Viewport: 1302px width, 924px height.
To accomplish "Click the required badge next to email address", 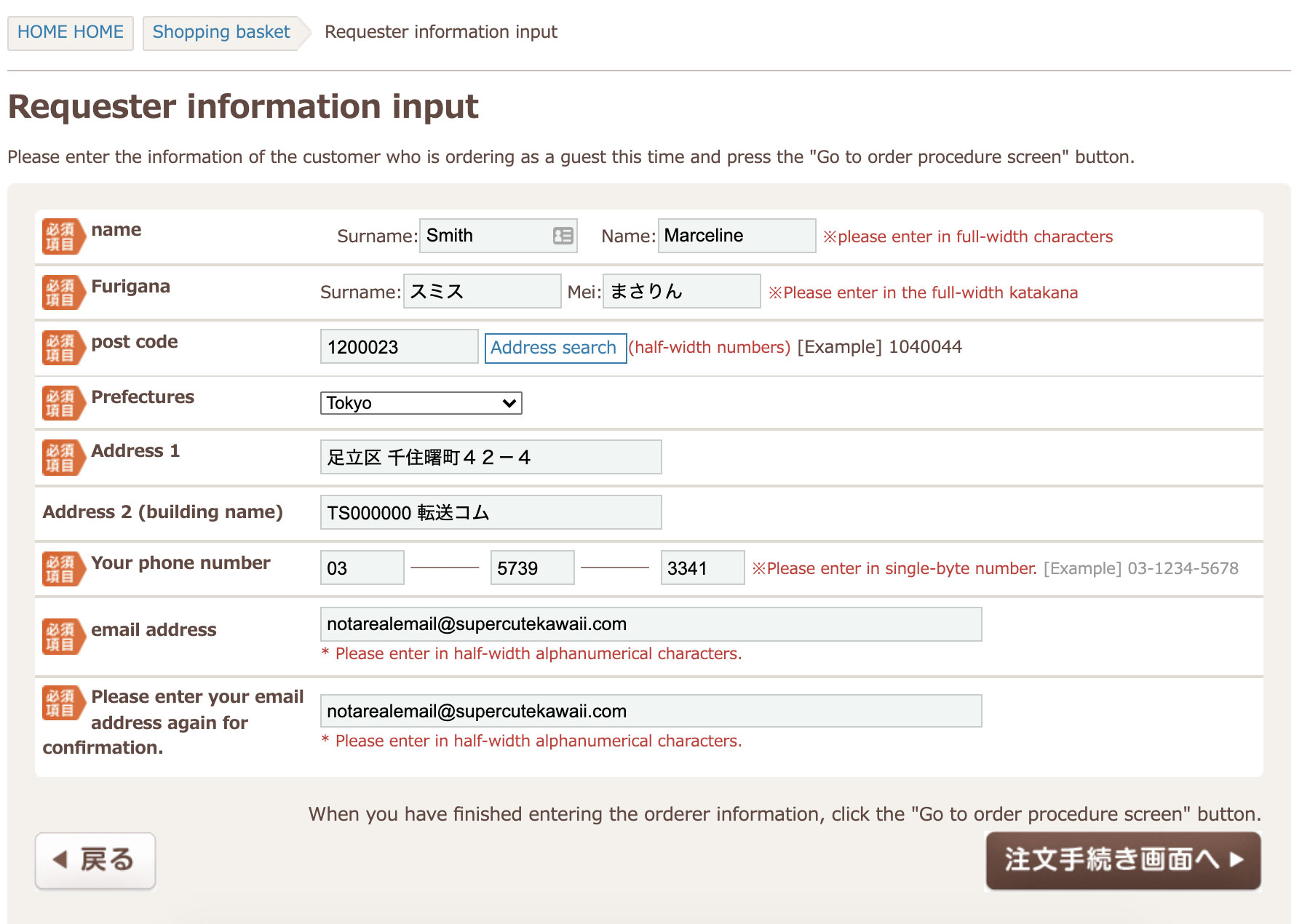I will [x=63, y=637].
